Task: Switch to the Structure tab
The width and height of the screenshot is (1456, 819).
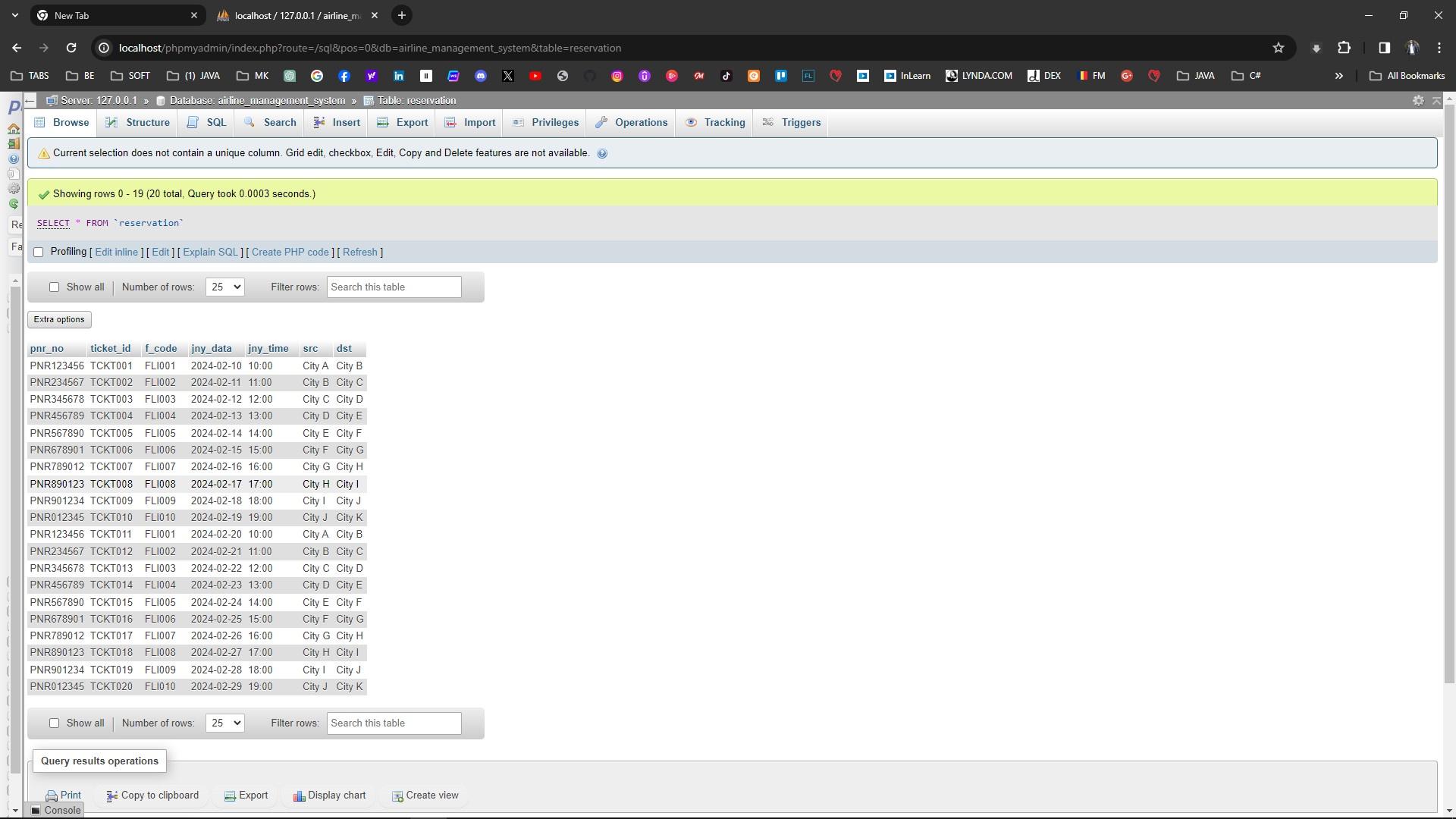Action: [138, 123]
